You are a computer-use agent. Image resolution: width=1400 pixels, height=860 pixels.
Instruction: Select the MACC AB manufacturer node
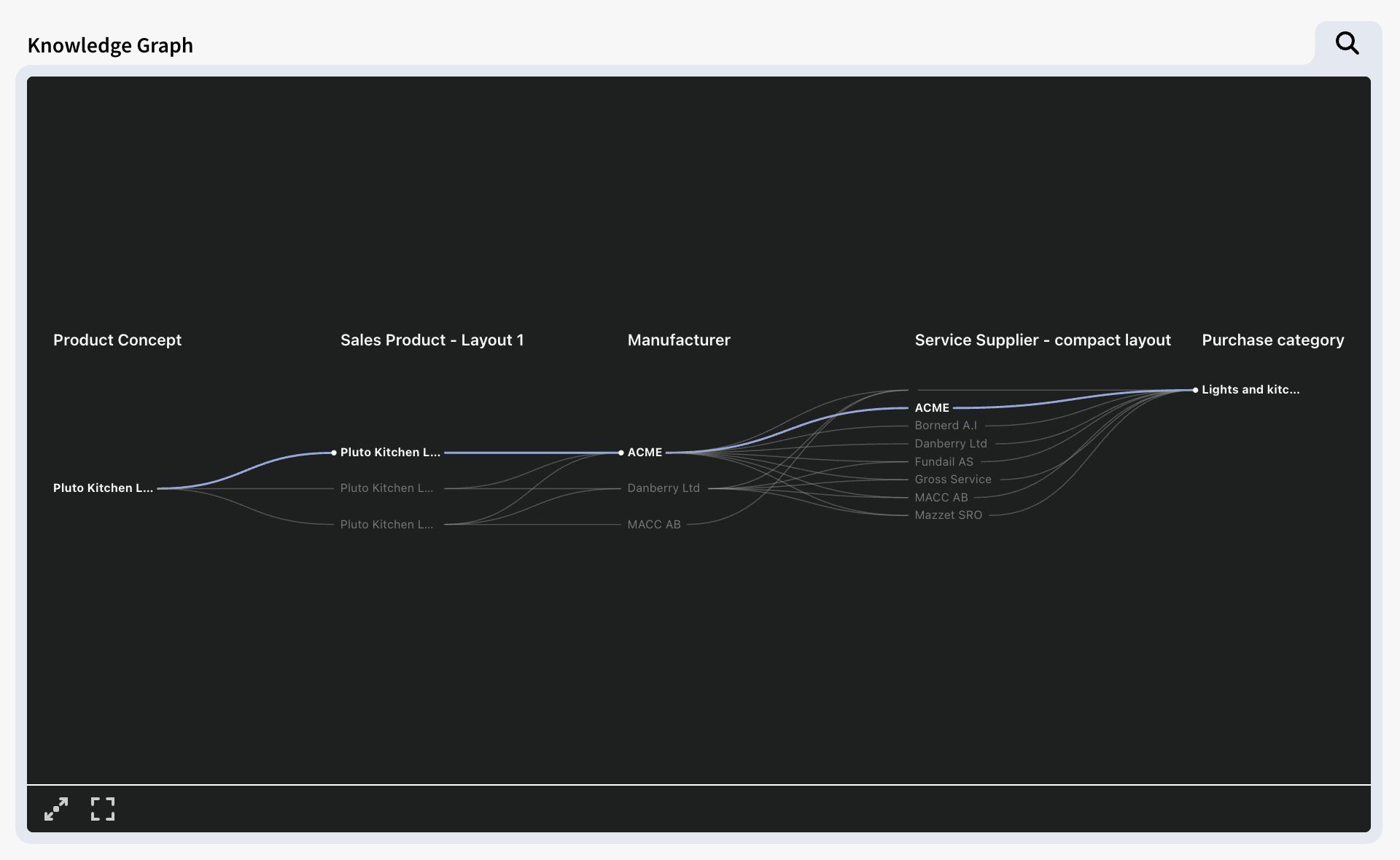click(653, 525)
